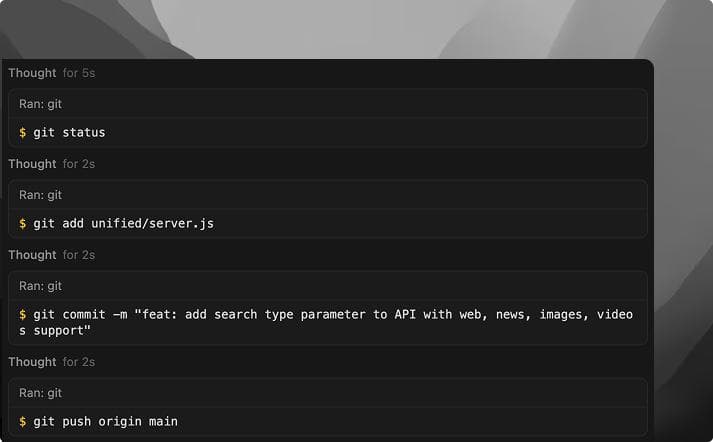Collapse the Ran: git header for git commit
This screenshot has width=713, height=442.
(x=41, y=286)
